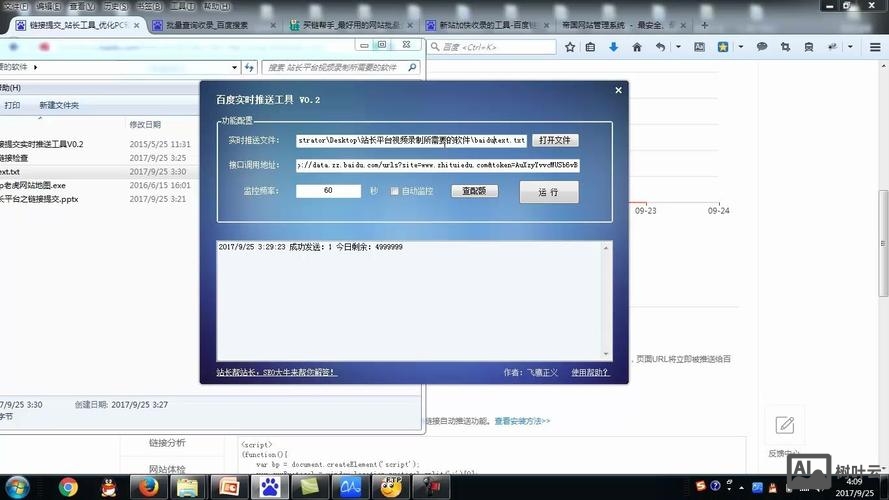Select folder 提交实时推送工具V0.2 in Explorer
The image size is (889, 500).
pyautogui.click(x=41, y=144)
